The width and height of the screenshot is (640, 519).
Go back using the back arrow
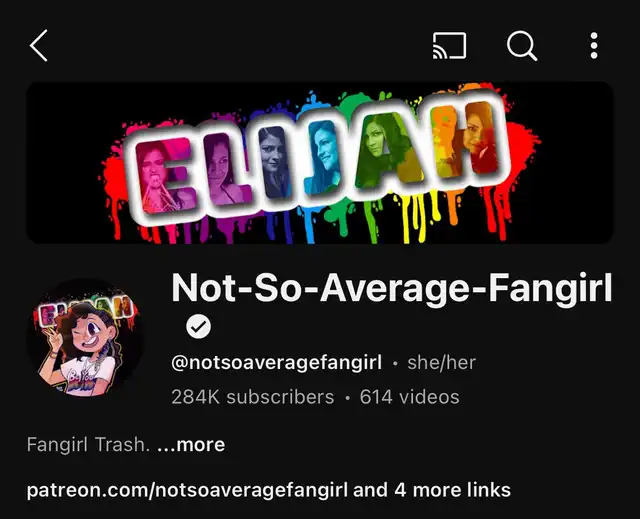pyautogui.click(x=39, y=45)
